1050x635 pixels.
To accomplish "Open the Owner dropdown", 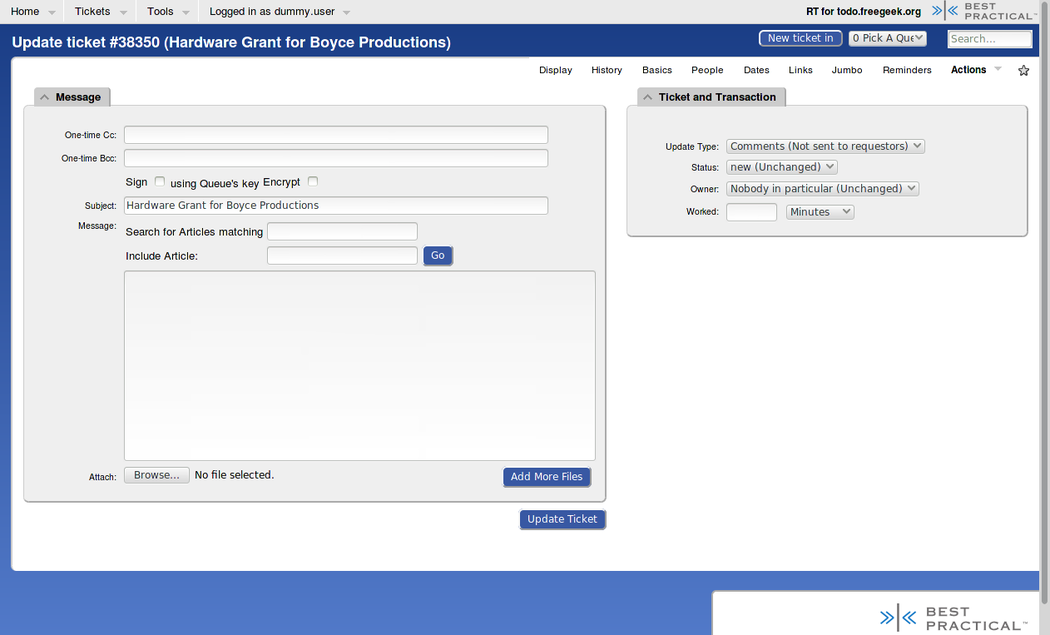I will pos(822,188).
